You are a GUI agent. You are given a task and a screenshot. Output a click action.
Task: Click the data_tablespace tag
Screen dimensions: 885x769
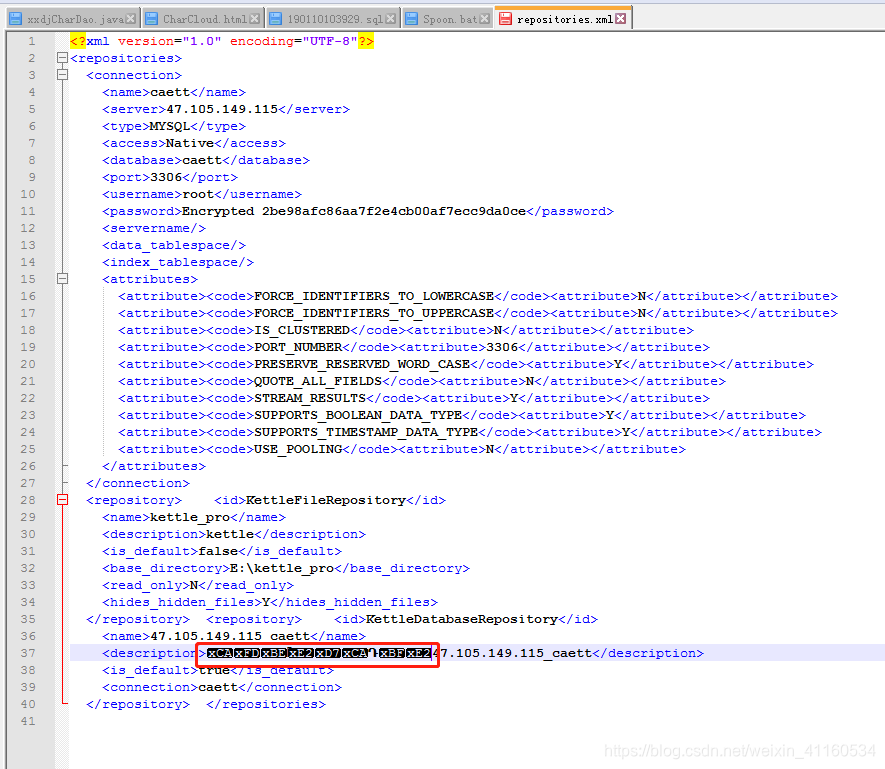tap(174, 246)
